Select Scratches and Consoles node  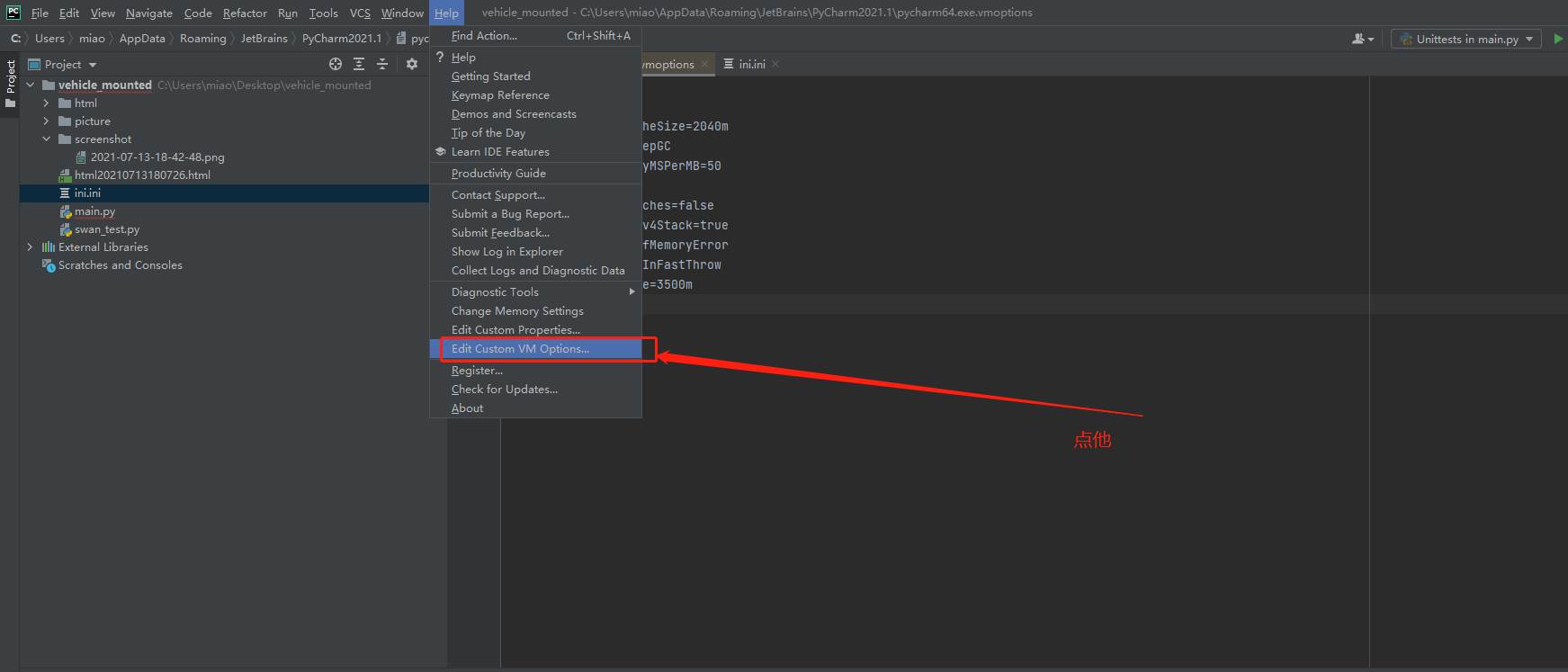pos(120,265)
